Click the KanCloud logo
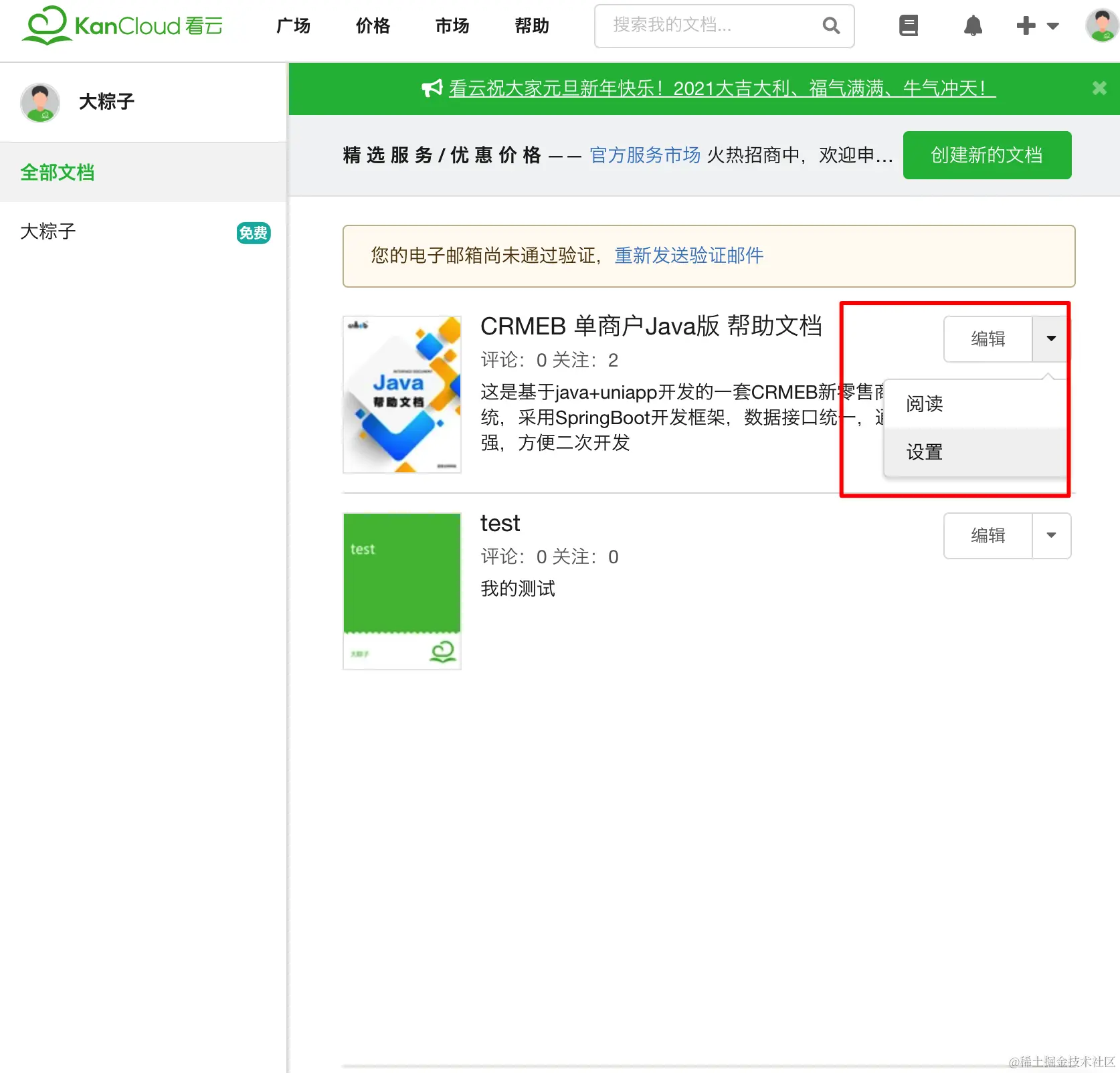The width and height of the screenshot is (1120, 1073). tap(122, 25)
